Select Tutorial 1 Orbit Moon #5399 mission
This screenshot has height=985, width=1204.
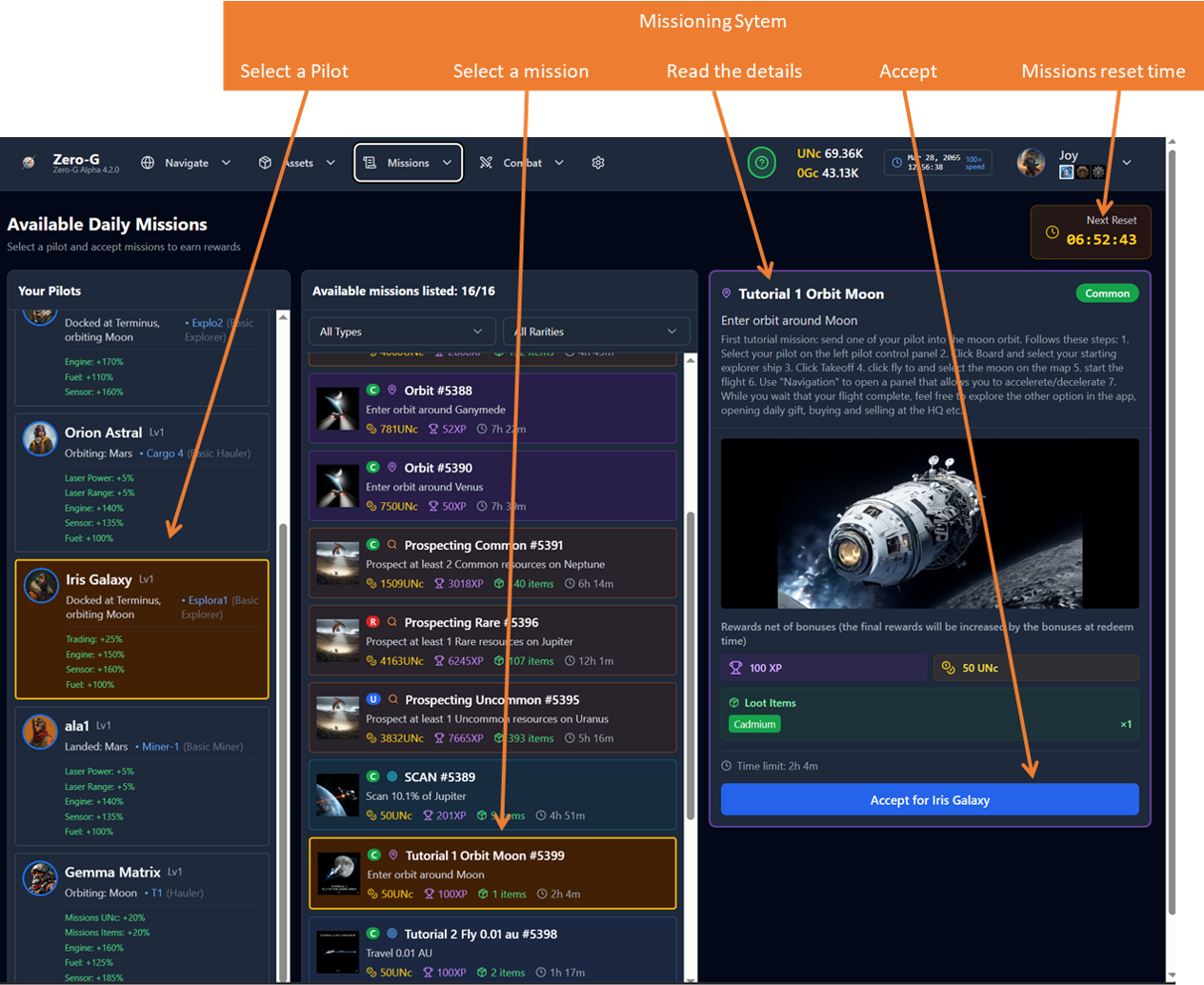[x=492, y=874]
